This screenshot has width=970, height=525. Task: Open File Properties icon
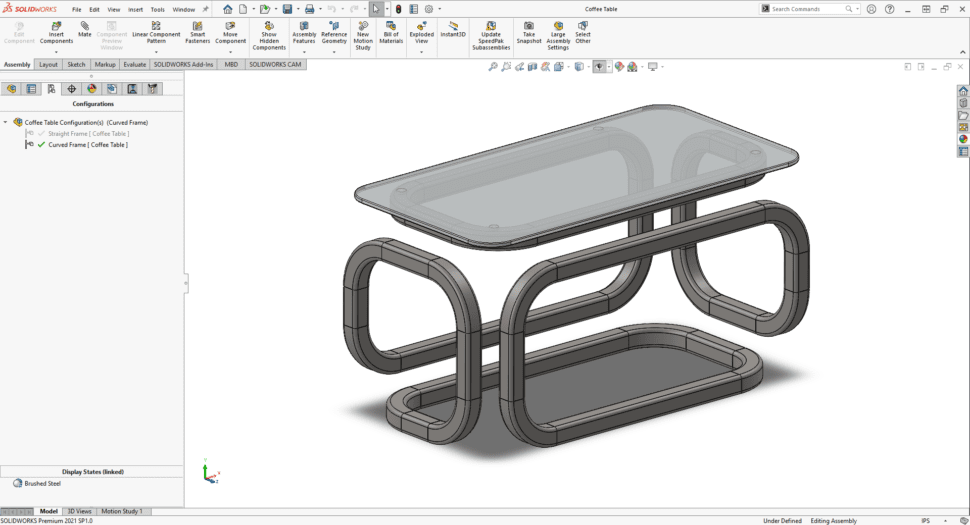click(x=413, y=9)
